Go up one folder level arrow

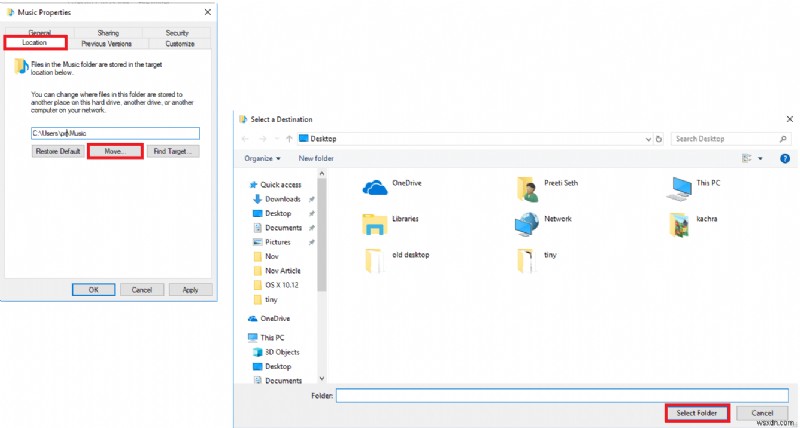pyautogui.click(x=289, y=139)
